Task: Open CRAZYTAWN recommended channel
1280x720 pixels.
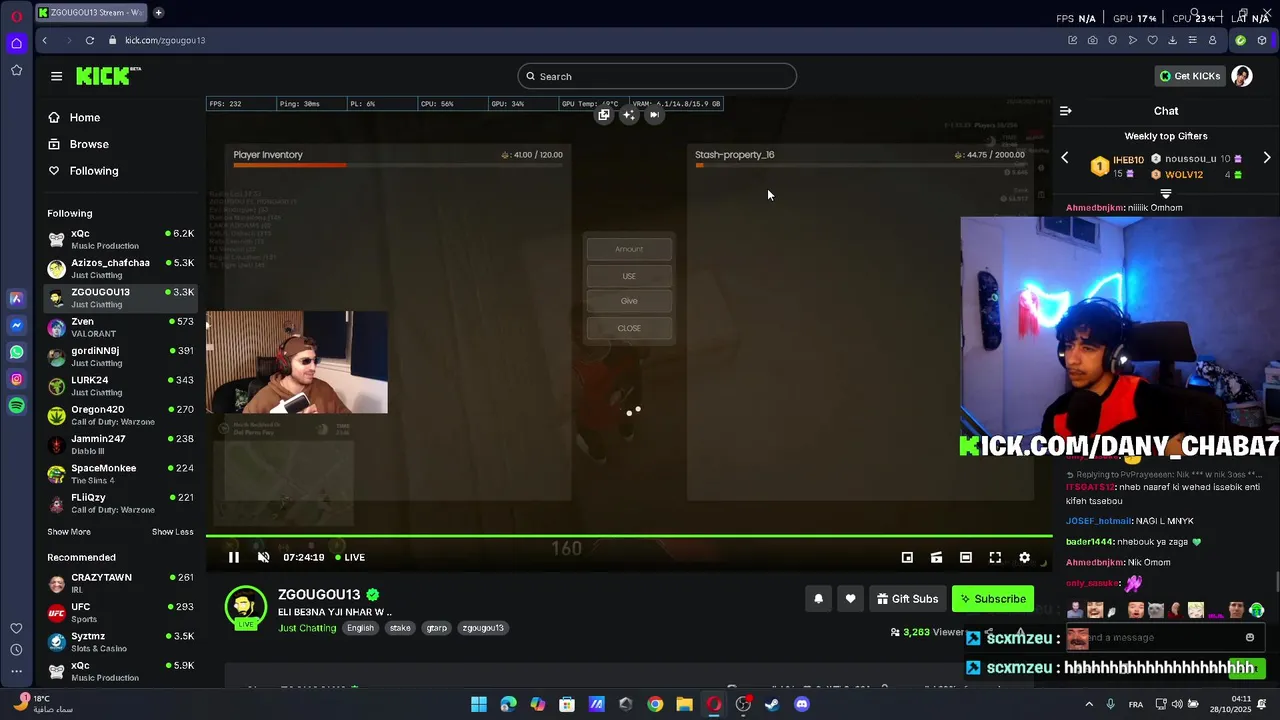Action: click(120, 583)
